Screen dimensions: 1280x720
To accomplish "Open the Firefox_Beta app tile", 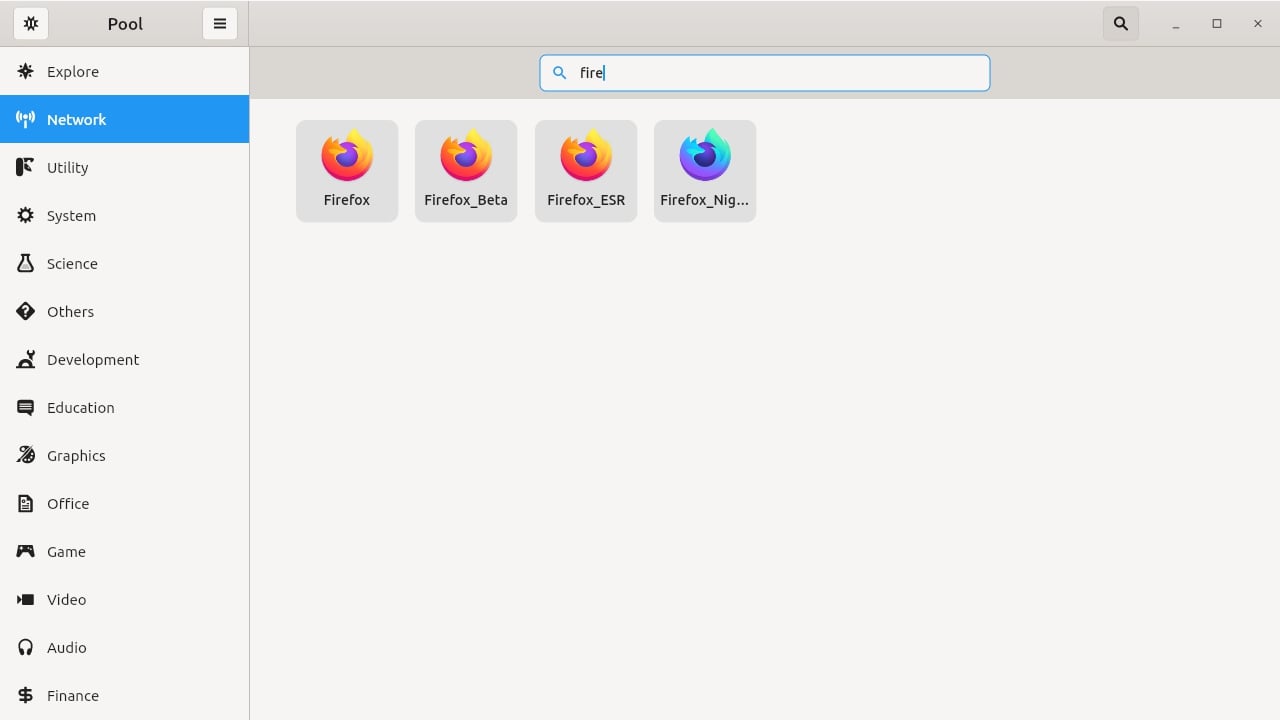I will (x=466, y=171).
